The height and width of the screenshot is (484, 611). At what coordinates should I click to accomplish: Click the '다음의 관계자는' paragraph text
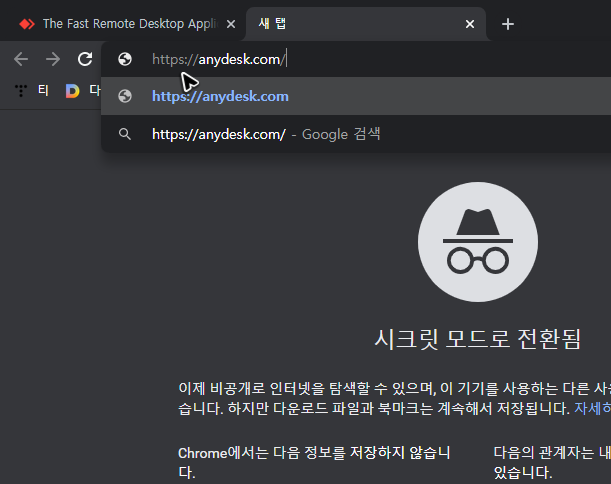[x=552, y=463]
